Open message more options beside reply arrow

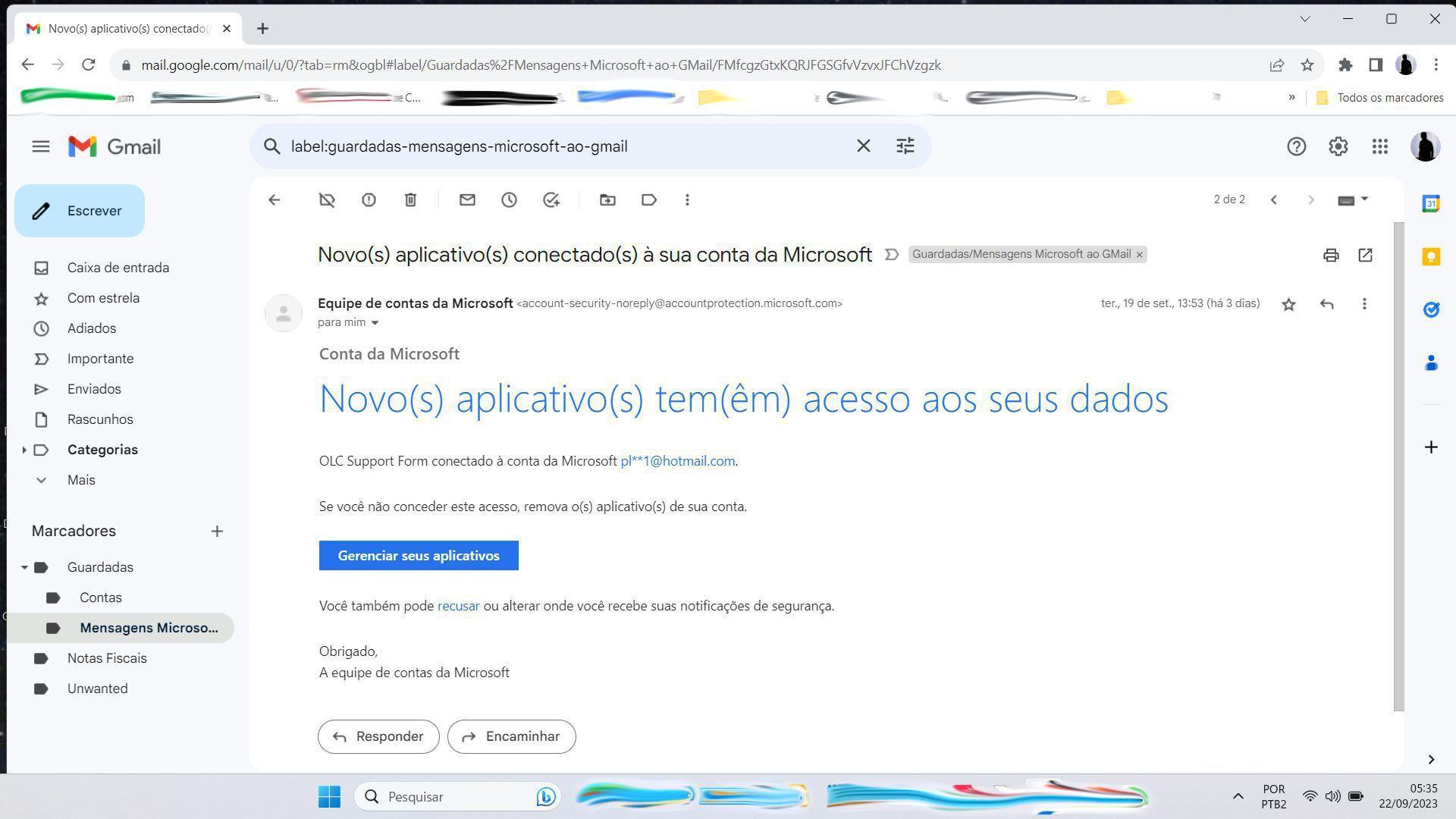click(x=1364, y=304)
